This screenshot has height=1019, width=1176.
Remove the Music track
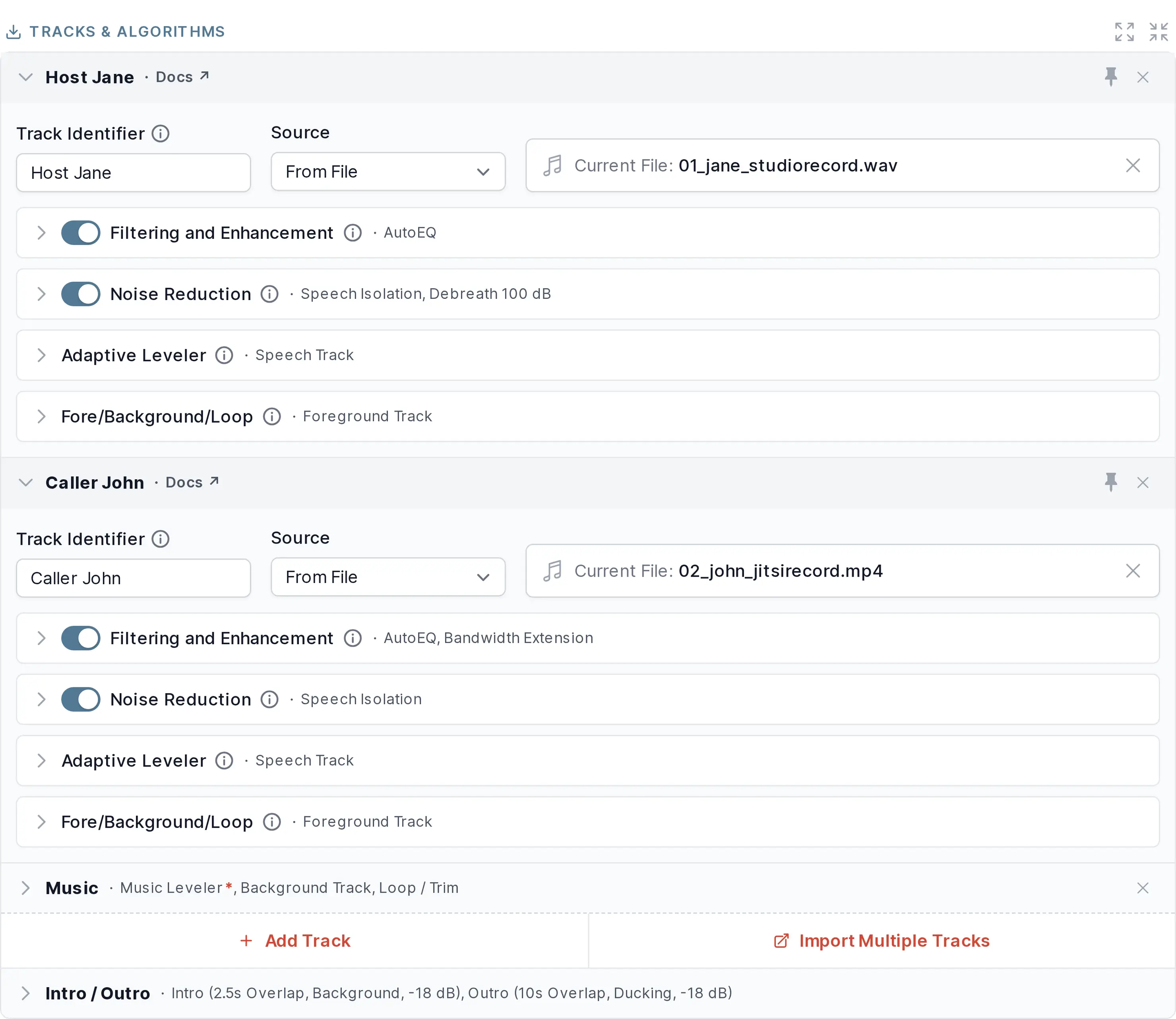(x=1143, y=887)
